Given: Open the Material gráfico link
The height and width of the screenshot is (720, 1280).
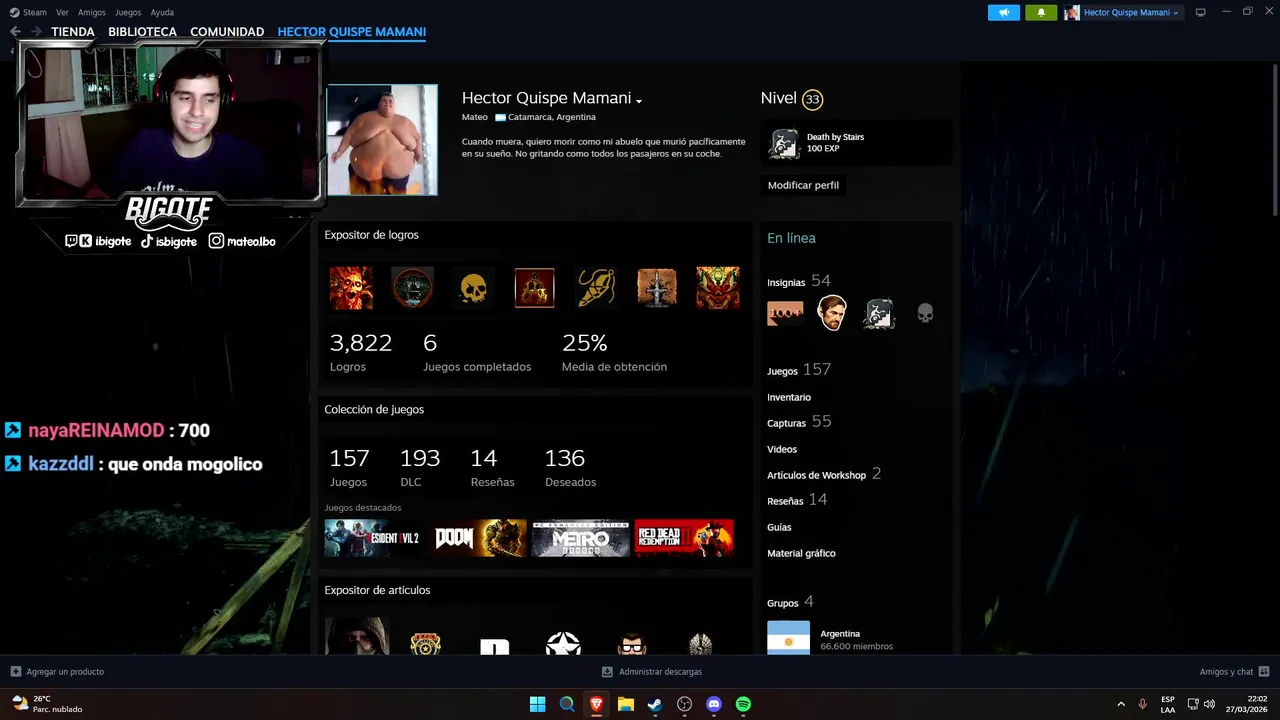Looking at the screenshot, I should pyautogui.click(x=801, y=553).
